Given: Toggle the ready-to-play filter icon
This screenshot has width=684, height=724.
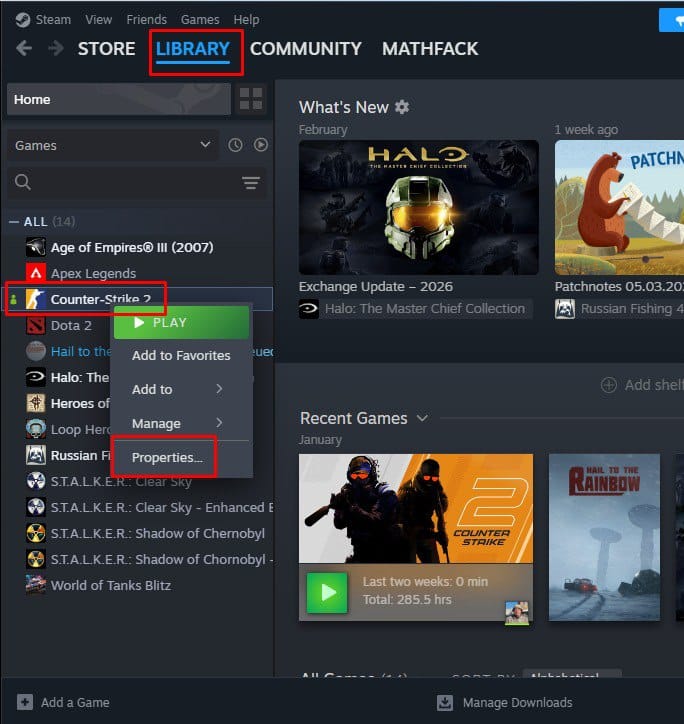Looking at the screenshot, I should [x=260, y=145].
